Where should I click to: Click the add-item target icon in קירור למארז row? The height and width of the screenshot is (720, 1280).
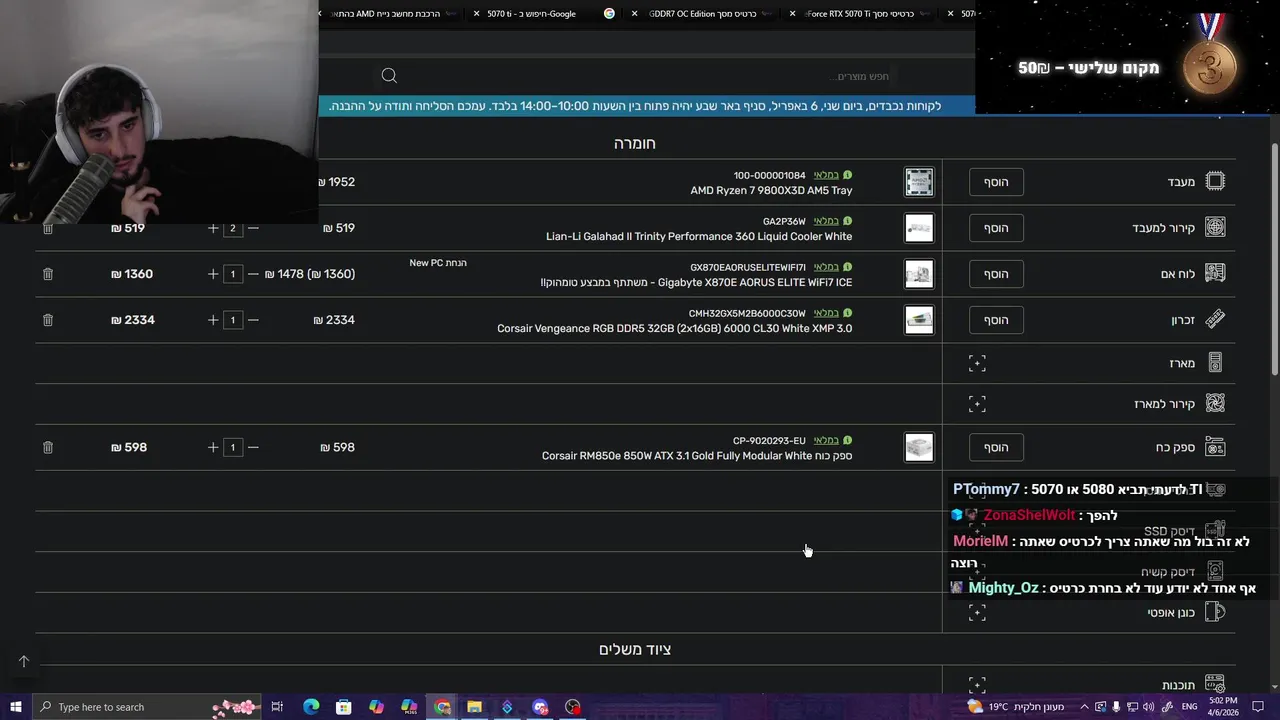point(977,404)
